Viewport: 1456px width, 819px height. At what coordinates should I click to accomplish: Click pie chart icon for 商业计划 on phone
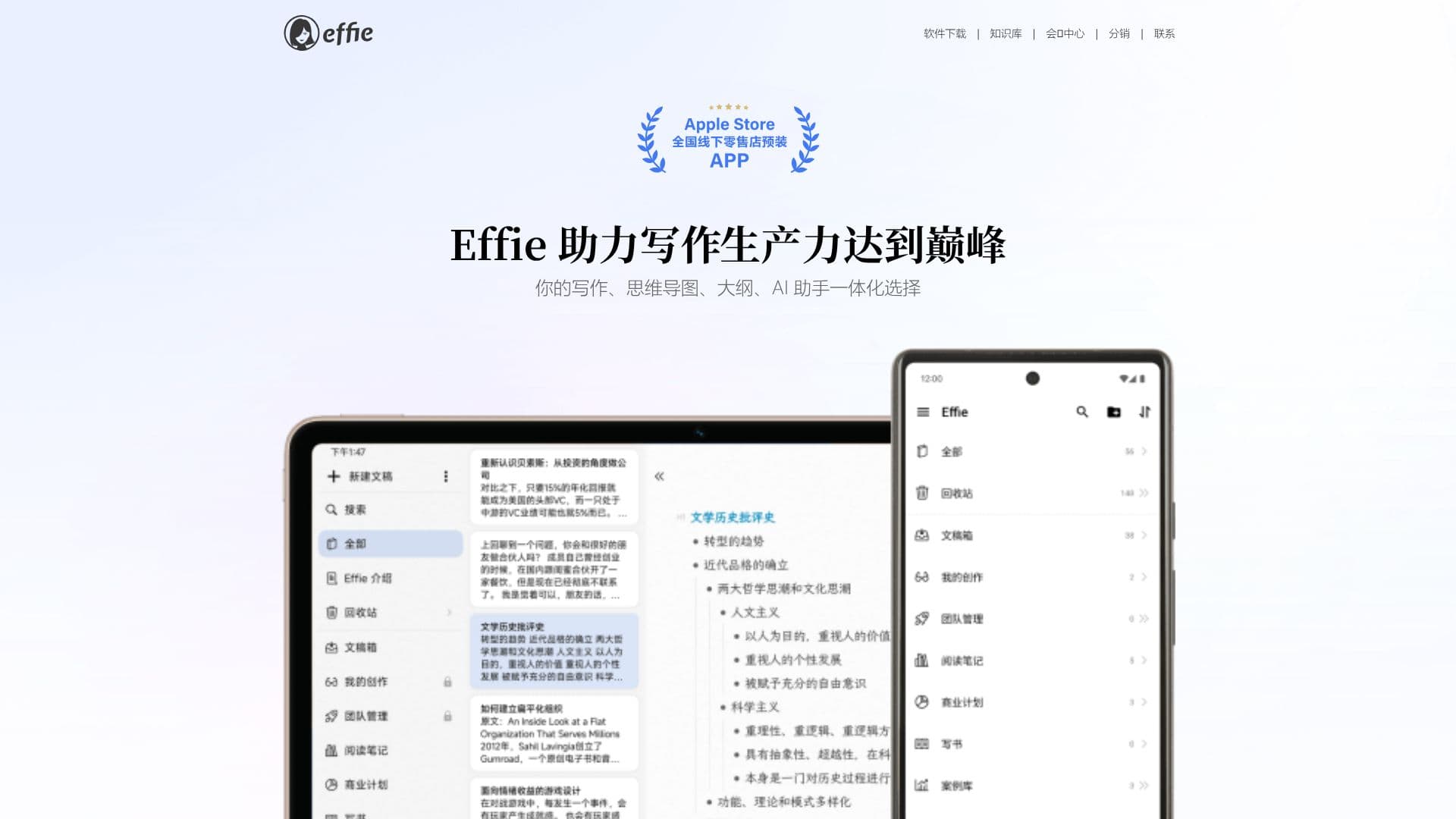[922, 702]
